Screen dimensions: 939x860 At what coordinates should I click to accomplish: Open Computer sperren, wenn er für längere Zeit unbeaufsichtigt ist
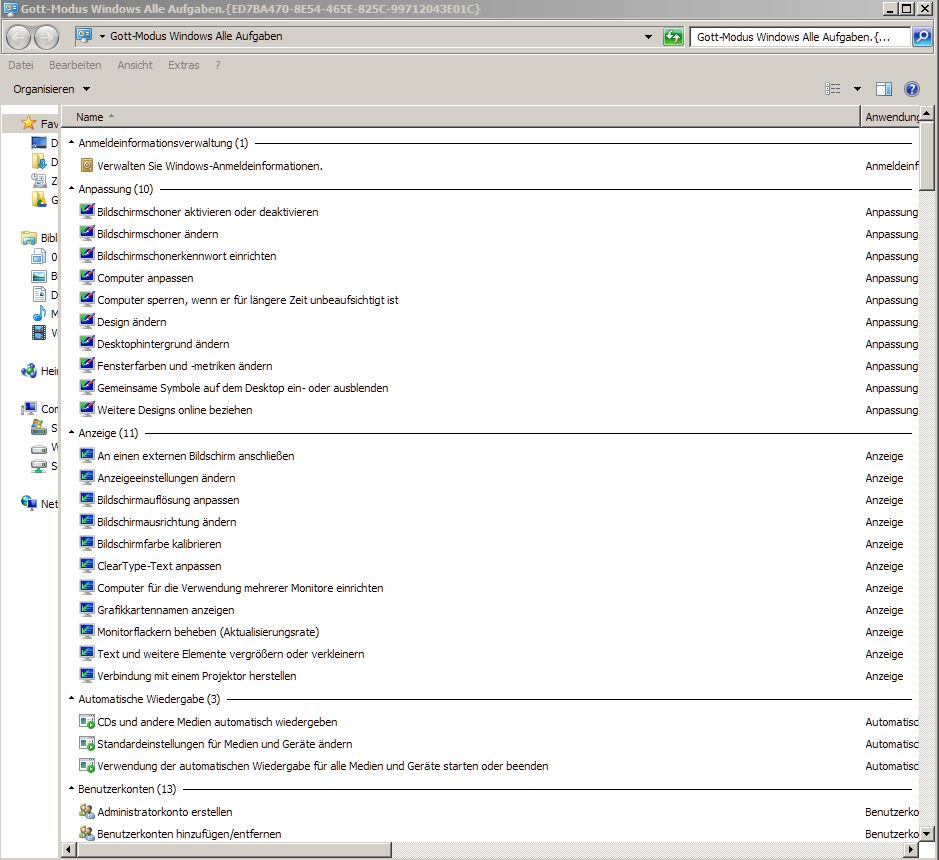pyautogui.click(x=247, y=300)
